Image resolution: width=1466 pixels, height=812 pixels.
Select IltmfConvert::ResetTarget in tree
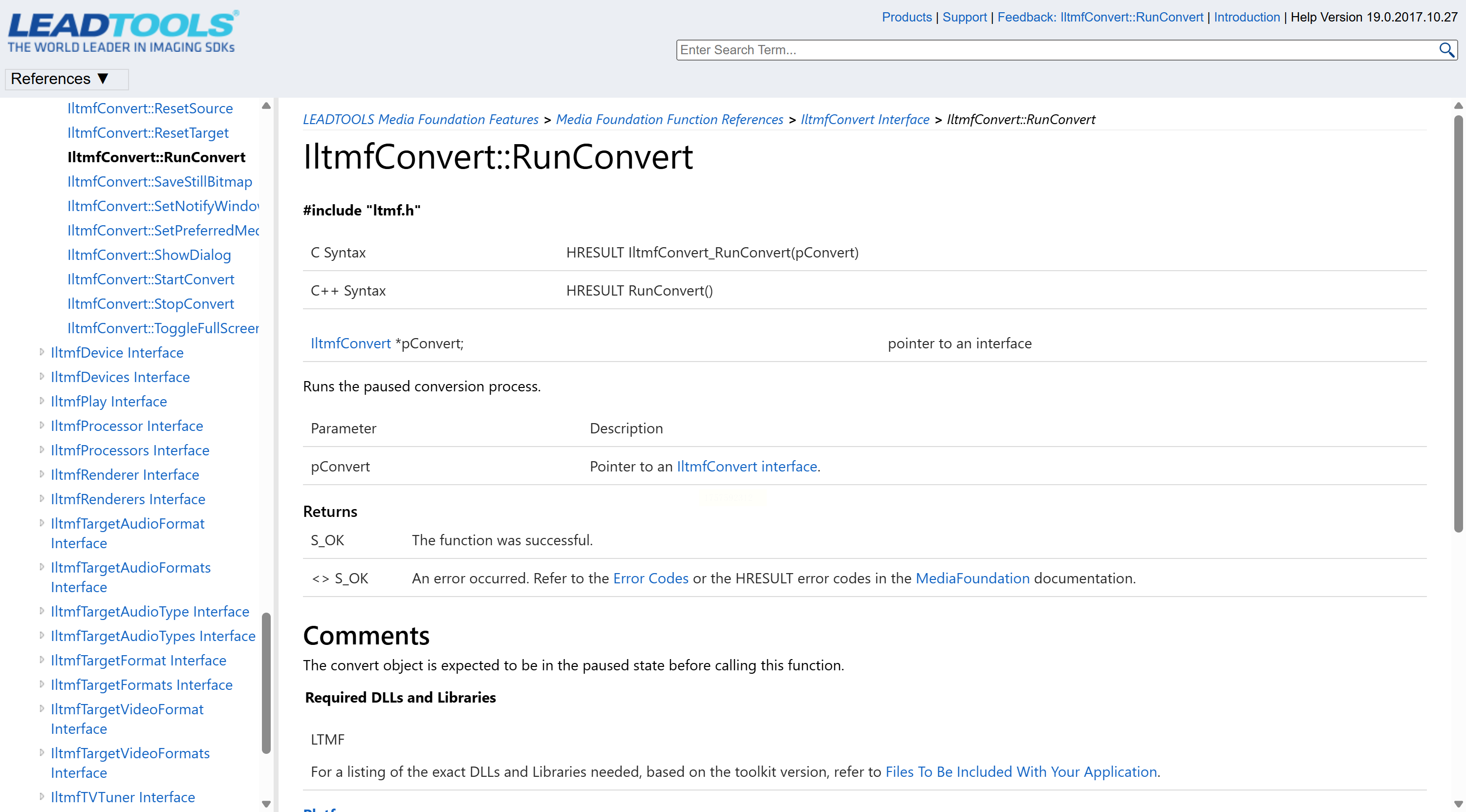pyautogui.click(x=148, y=132)
